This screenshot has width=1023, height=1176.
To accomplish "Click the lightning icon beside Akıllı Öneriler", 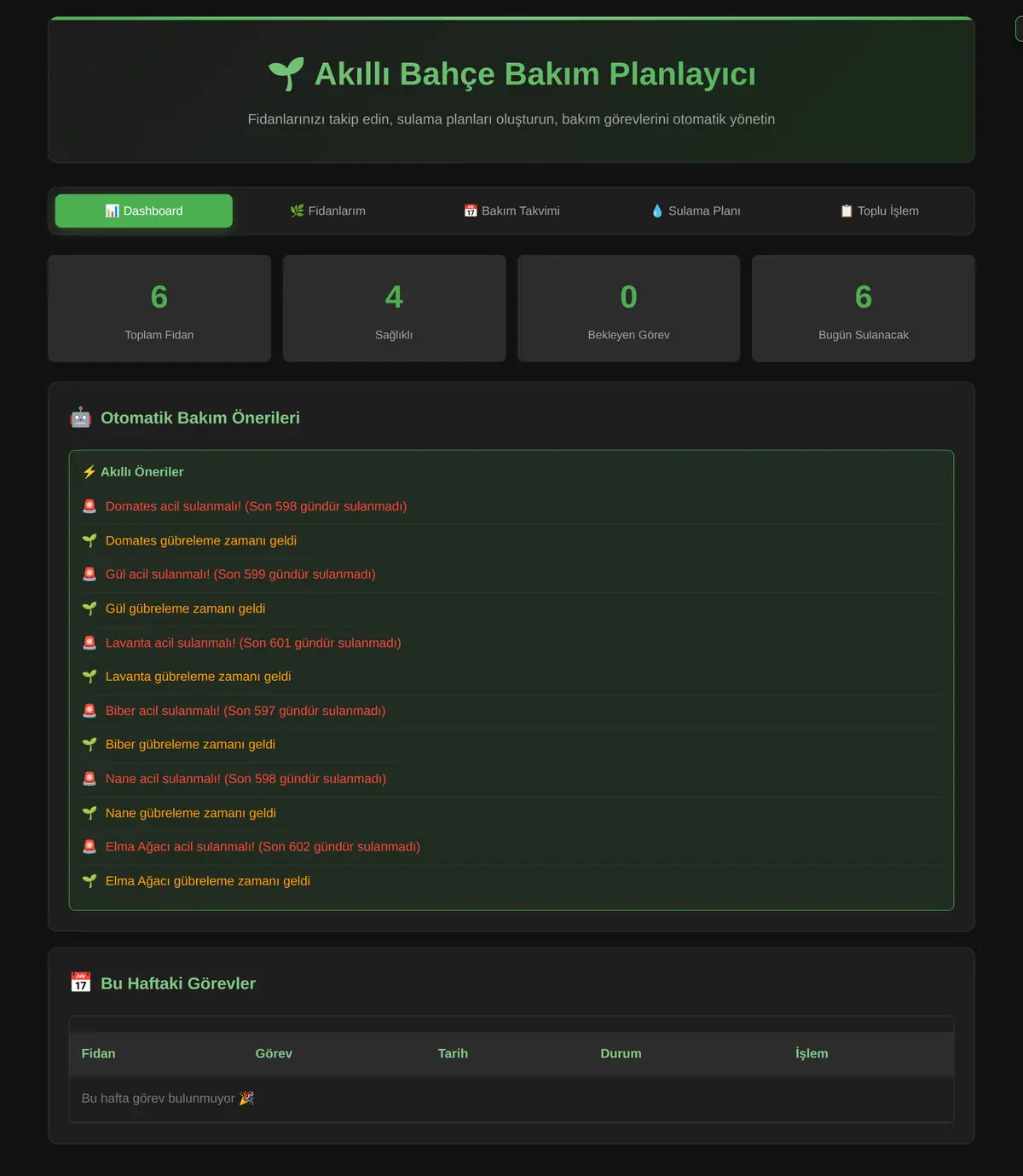I will pos(89,472).
